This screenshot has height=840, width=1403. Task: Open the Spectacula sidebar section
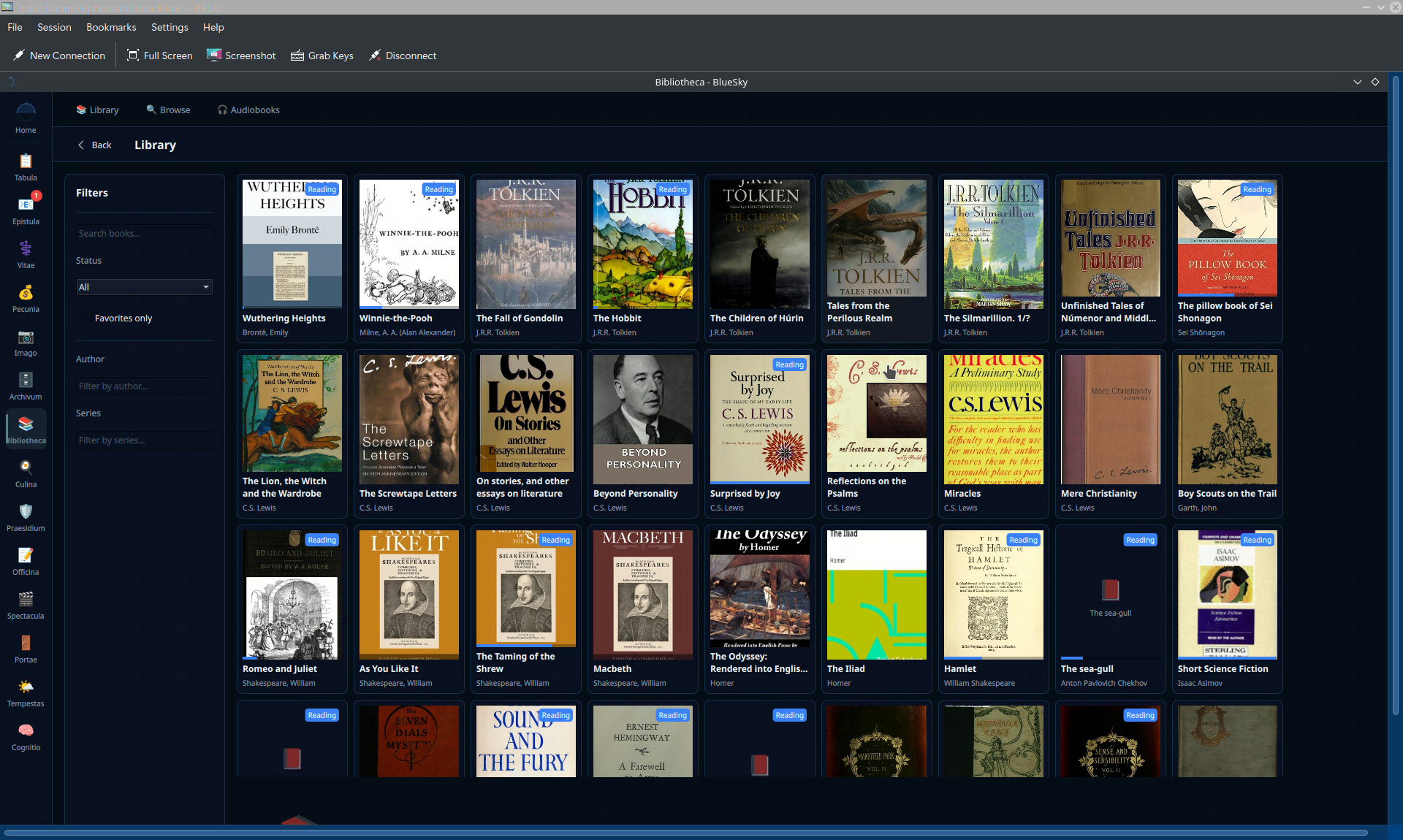click(26, 603)
